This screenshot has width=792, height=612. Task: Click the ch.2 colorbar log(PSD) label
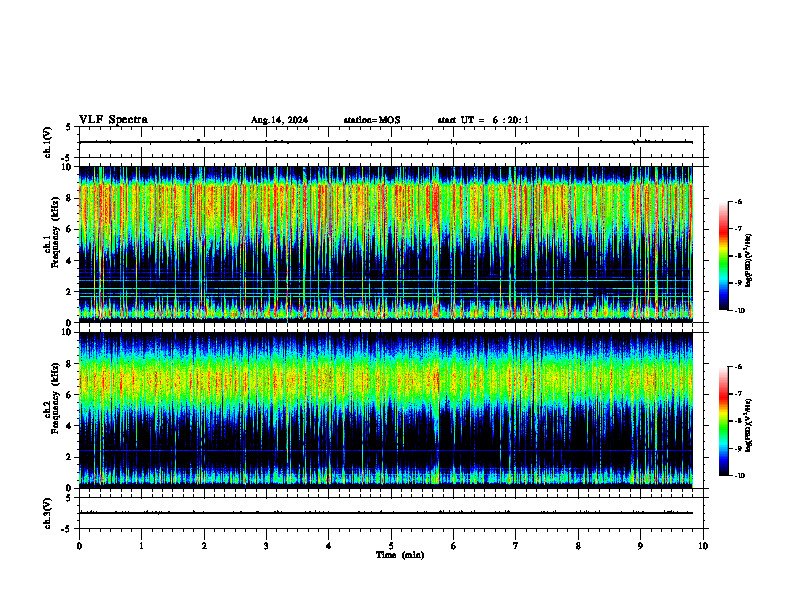[748, 425]
